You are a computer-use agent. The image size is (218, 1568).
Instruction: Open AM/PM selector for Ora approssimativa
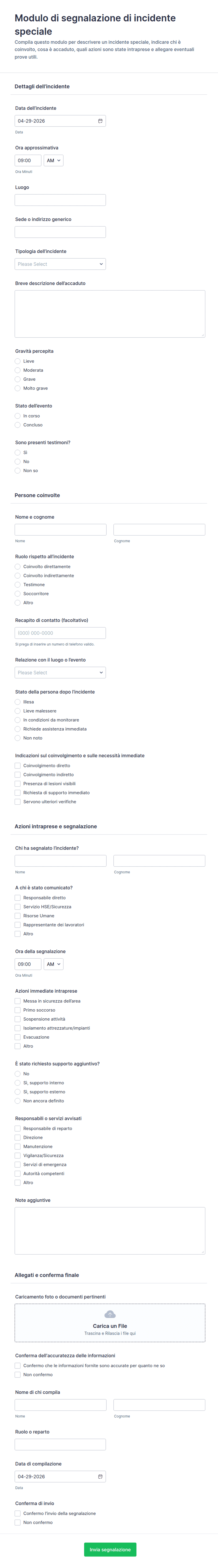[53, 161]
